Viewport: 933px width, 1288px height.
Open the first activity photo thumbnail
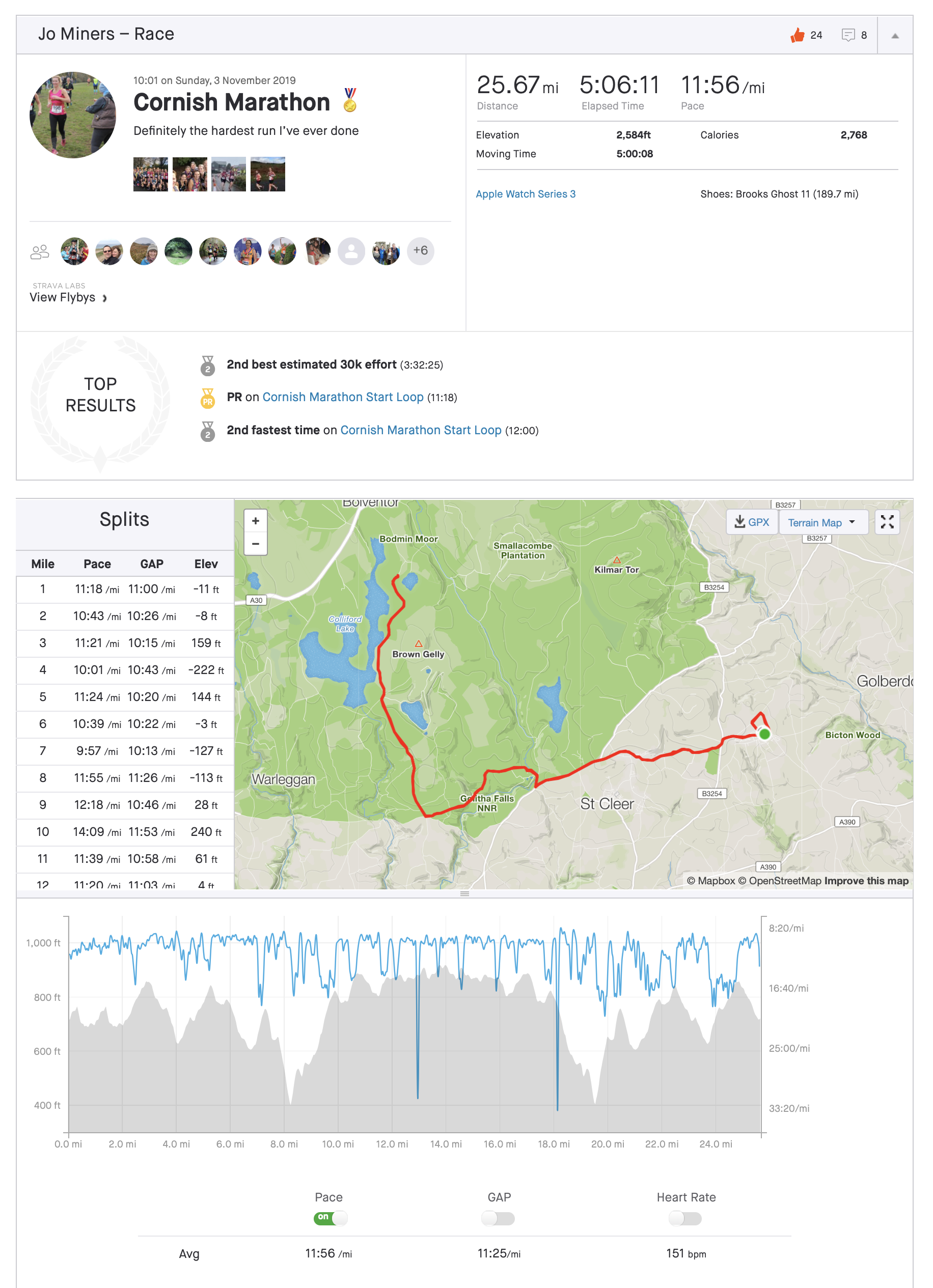(151, 174)
